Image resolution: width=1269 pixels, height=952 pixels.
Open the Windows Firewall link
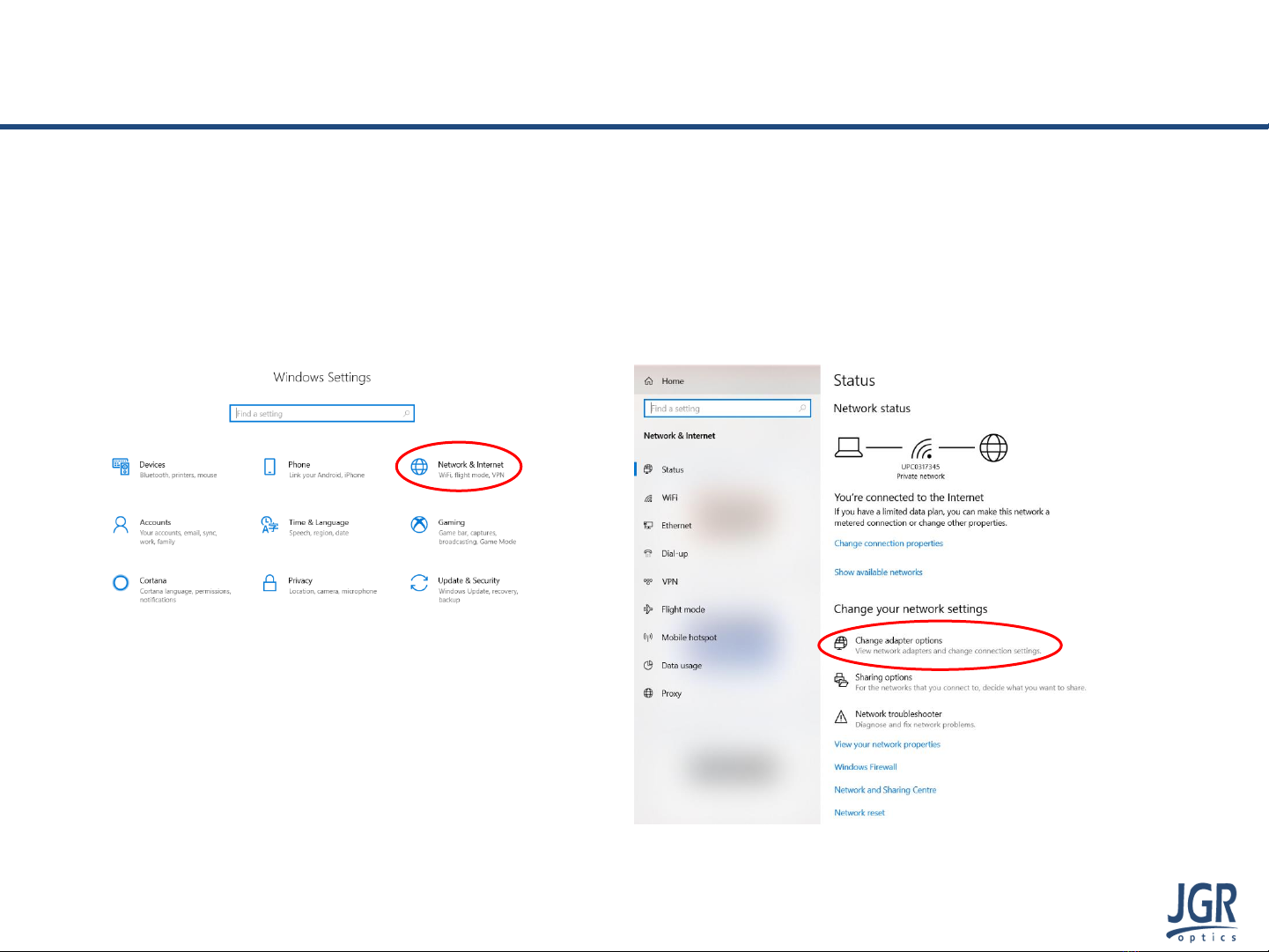[x=866, y=767]
